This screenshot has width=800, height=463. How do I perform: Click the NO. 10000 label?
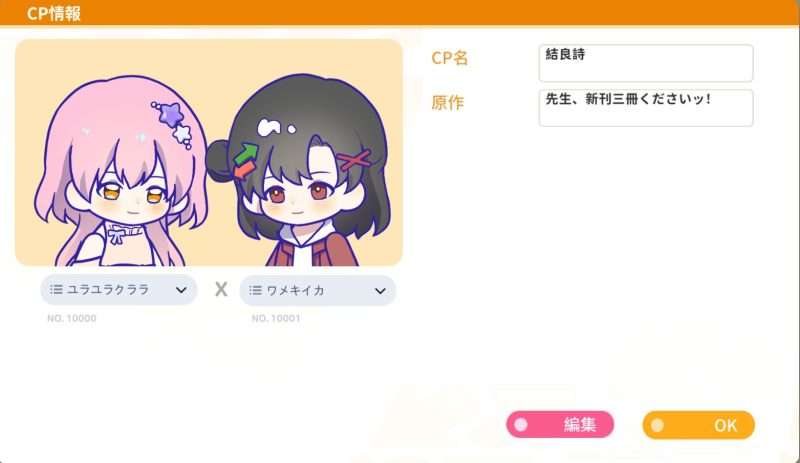point(71,318)
